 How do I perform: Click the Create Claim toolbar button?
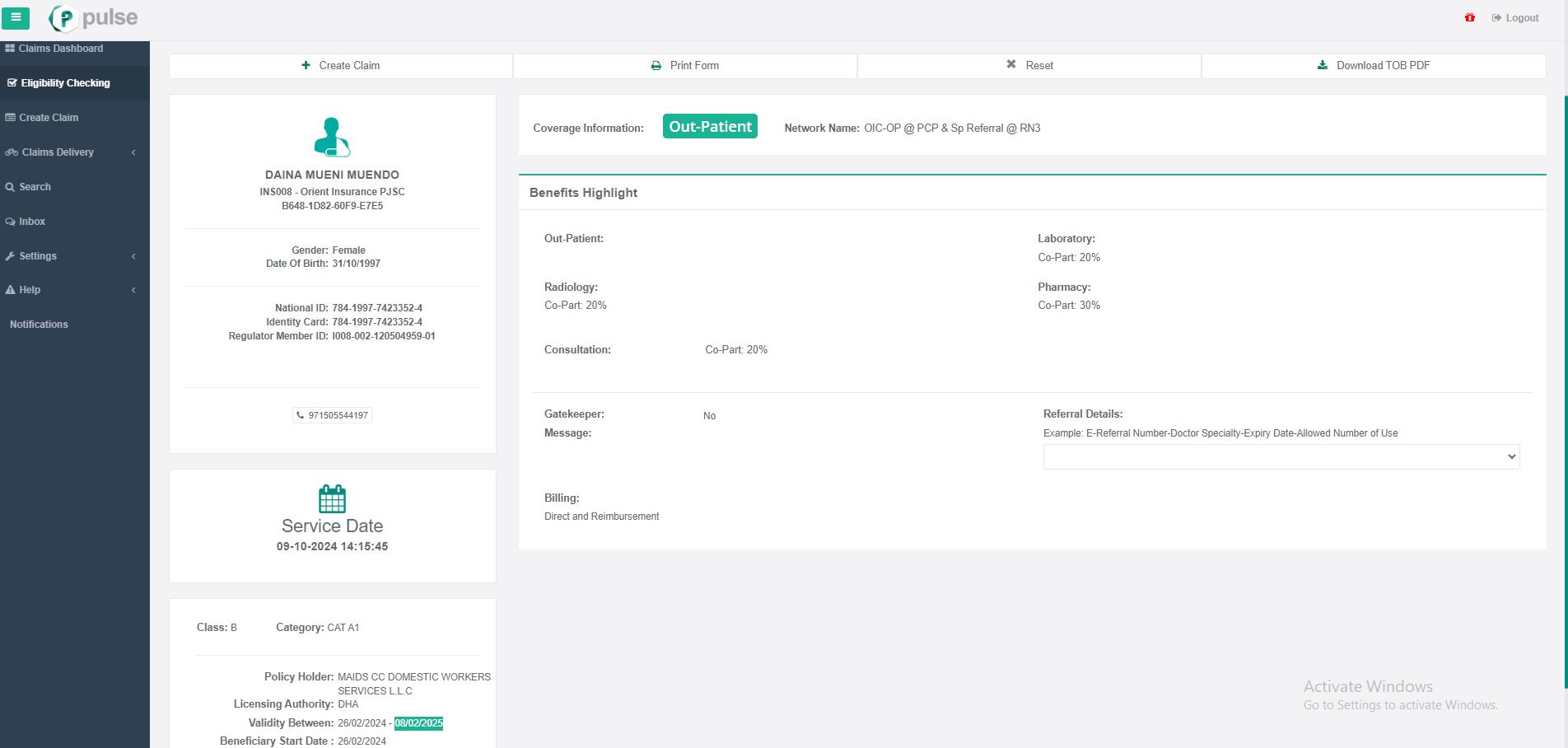click(x=341, y=66)
